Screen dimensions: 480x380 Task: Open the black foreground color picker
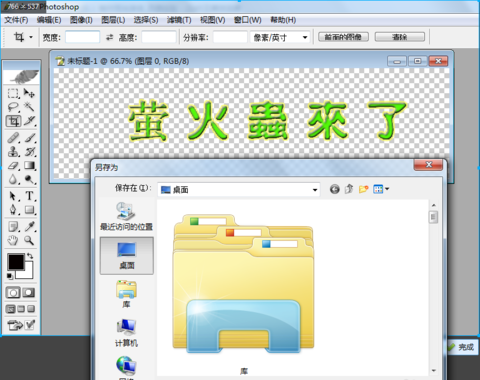[x=15, y=262]
